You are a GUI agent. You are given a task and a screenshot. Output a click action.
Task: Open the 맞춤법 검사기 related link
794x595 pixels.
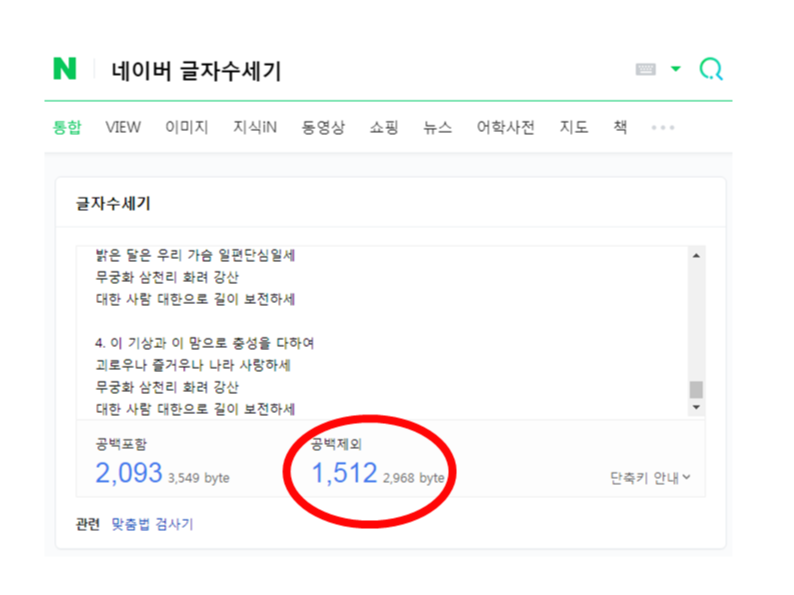point(152,524)
